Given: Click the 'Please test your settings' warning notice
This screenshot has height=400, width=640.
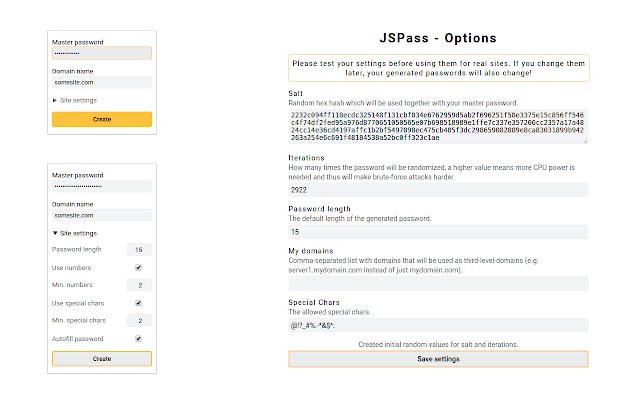Looking at the screenshot, I should pyautogui.click(x=438, y=68).
